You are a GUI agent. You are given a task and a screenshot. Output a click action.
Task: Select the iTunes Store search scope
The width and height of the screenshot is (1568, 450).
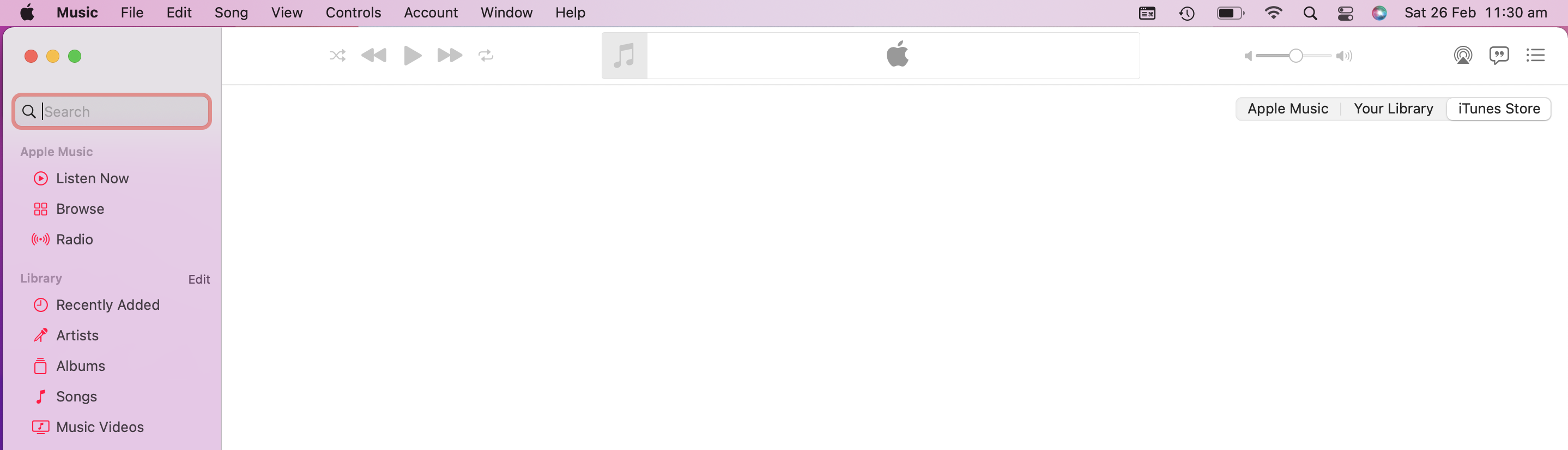1499,109
